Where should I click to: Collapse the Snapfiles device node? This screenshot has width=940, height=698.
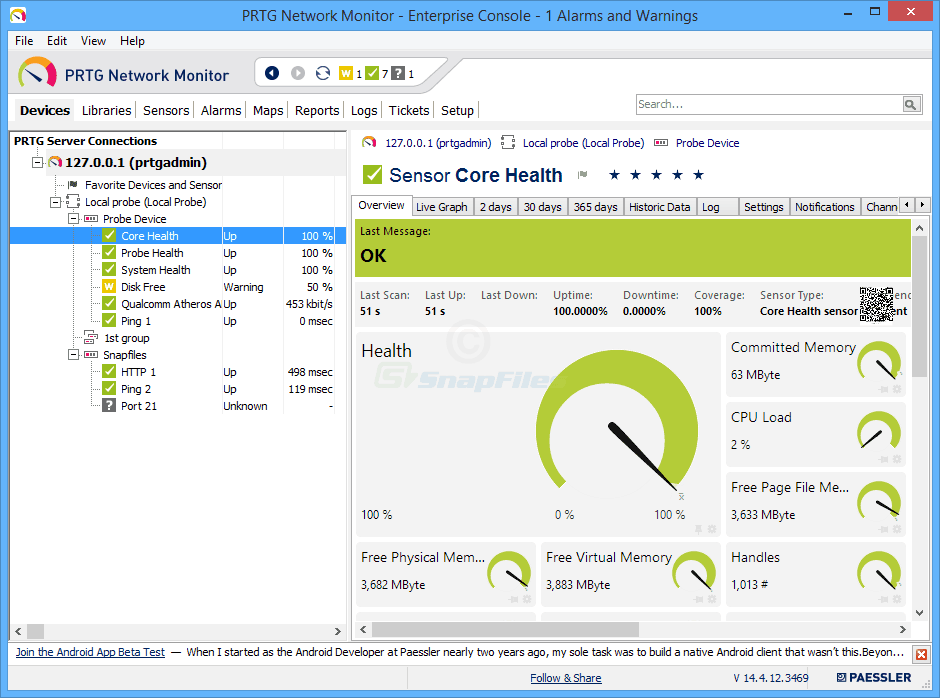(x=74, y=355)
